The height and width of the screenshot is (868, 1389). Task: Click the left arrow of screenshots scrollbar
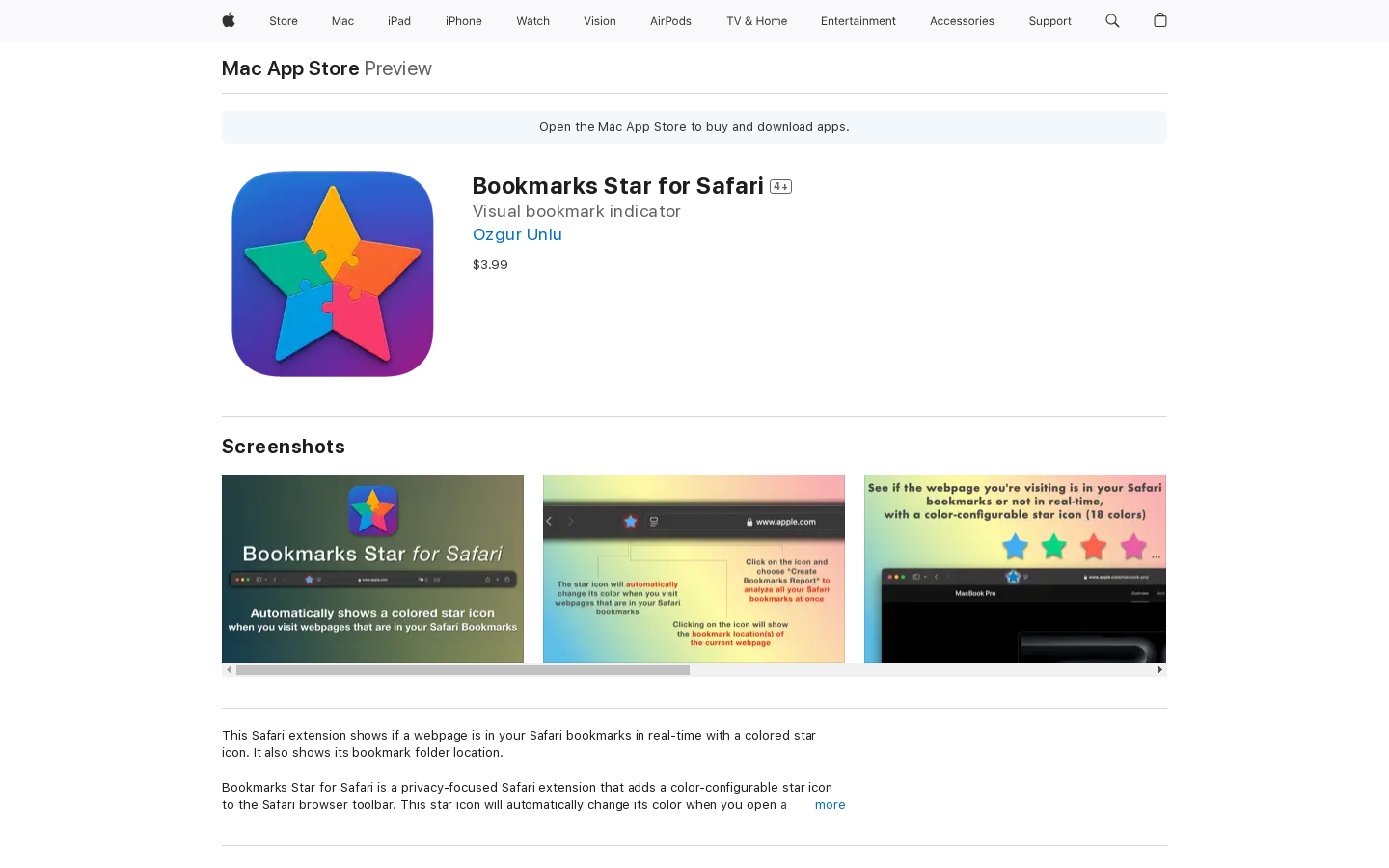[x=229, y=670]
